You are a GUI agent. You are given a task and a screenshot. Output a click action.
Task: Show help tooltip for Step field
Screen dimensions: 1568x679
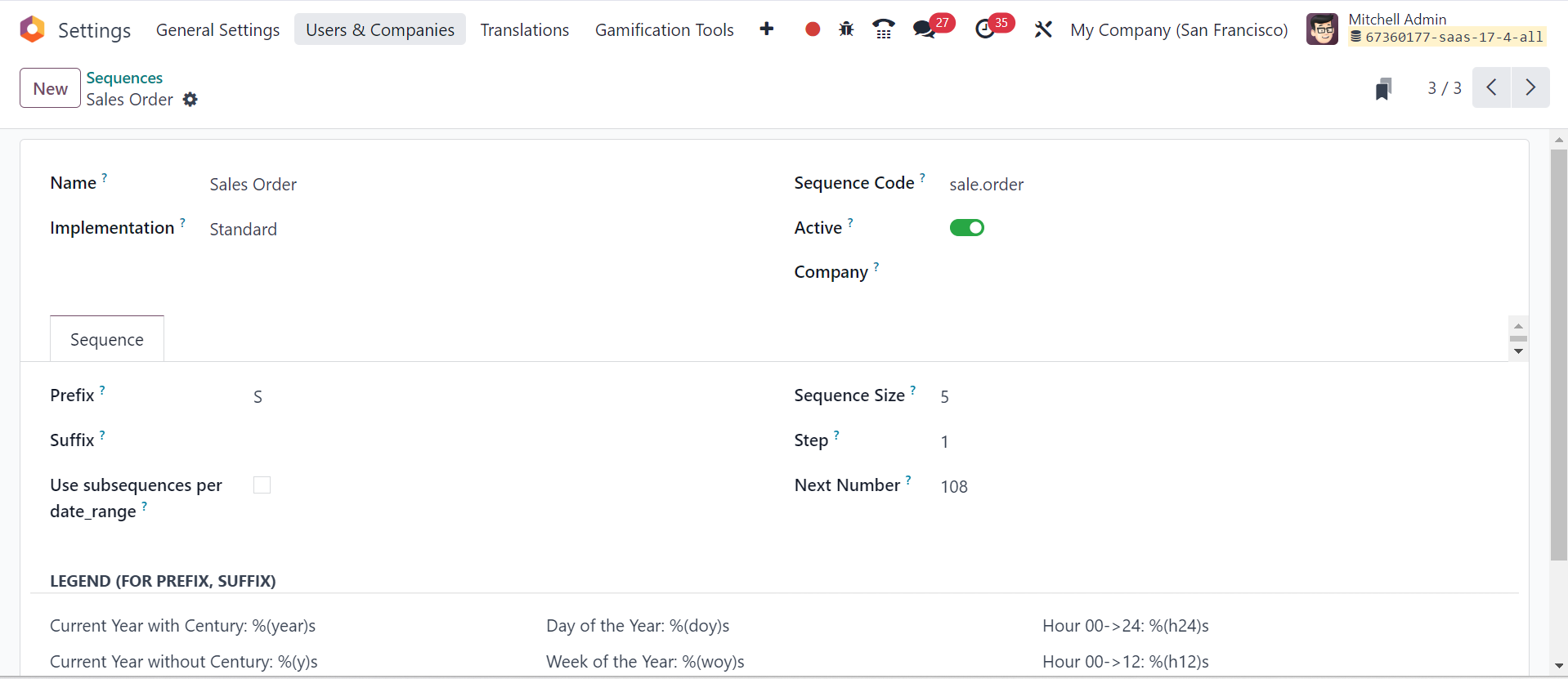coord(836,436)
